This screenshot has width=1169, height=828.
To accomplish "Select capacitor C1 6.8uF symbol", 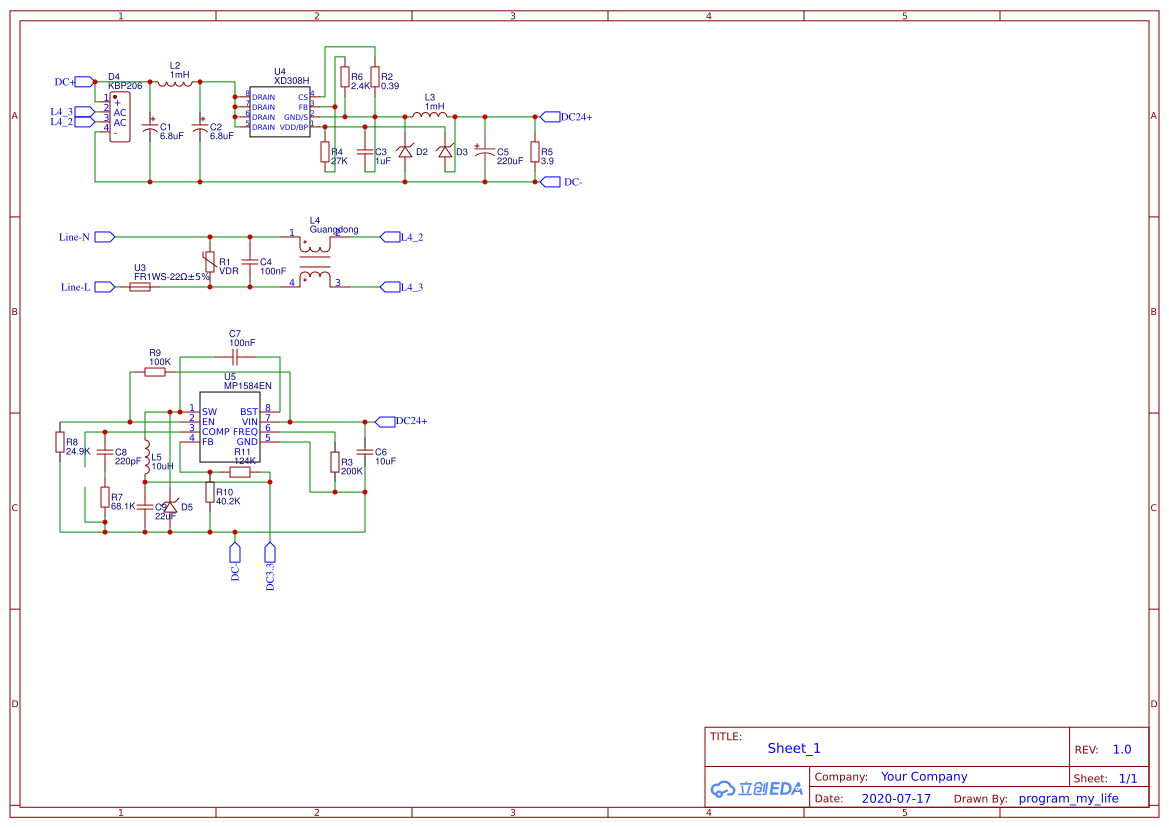I will point(150,127).
